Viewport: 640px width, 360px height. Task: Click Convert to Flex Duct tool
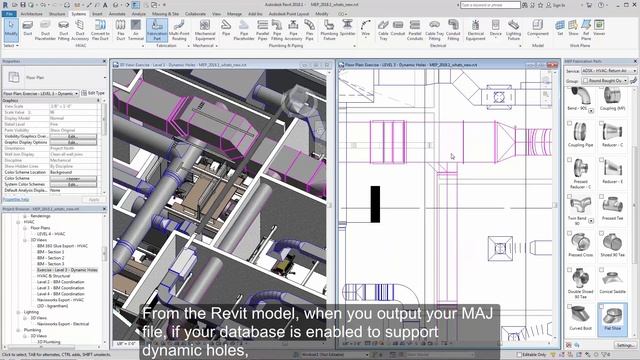point(100,30)
